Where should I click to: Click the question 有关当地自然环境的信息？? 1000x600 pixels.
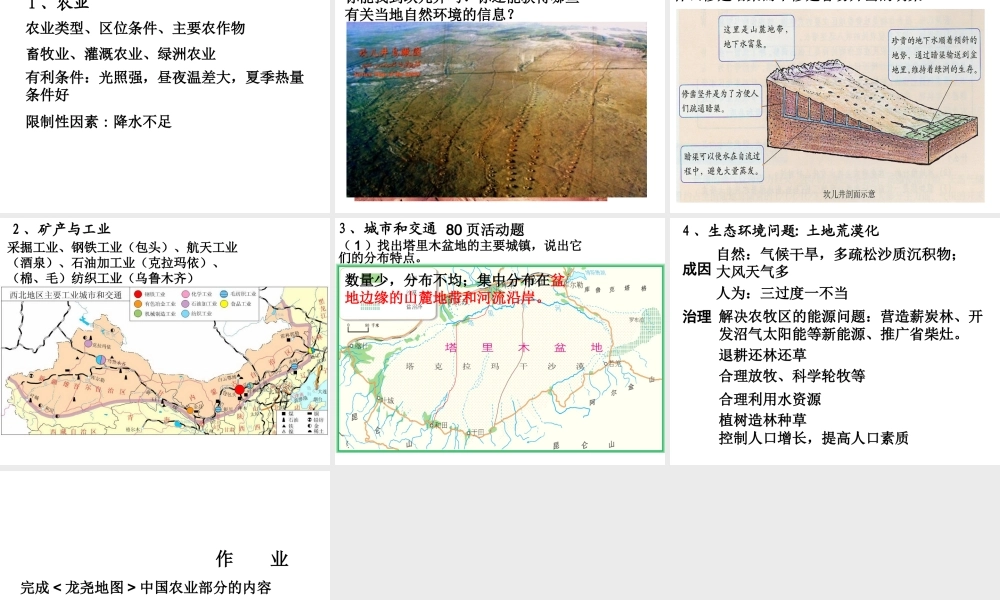click(430, 14)
